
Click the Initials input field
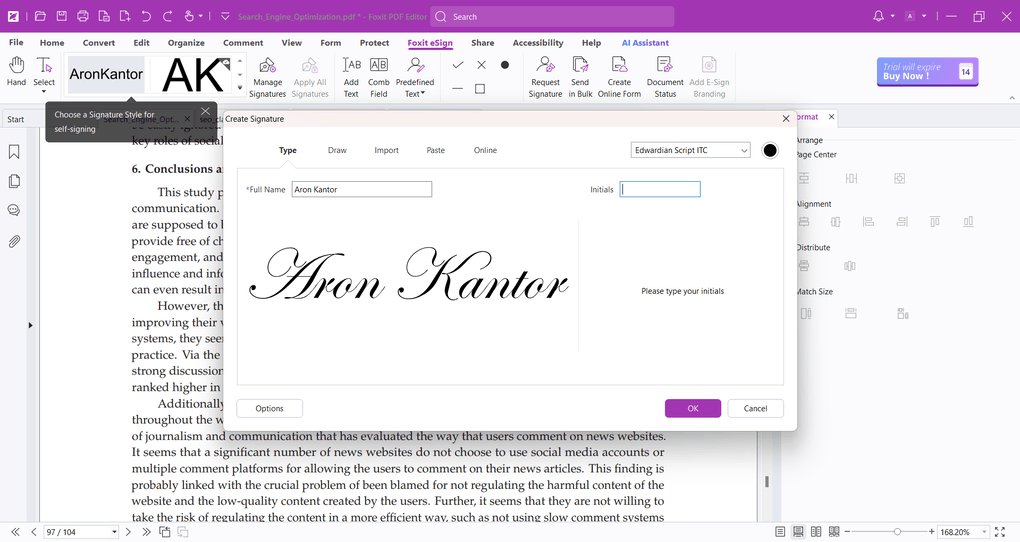(x=660, y=189)
